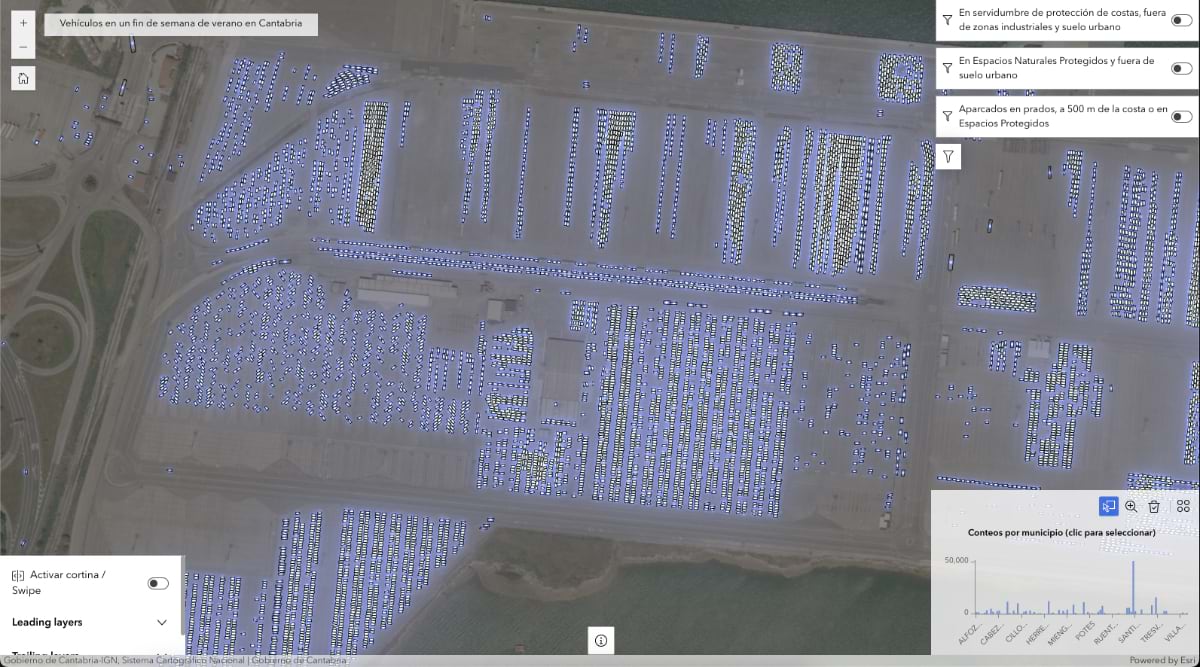Image resolution: width=1200 pixels, height=667 pixels.
Task: Expand the Leading layers list
Action: point(162,622)
